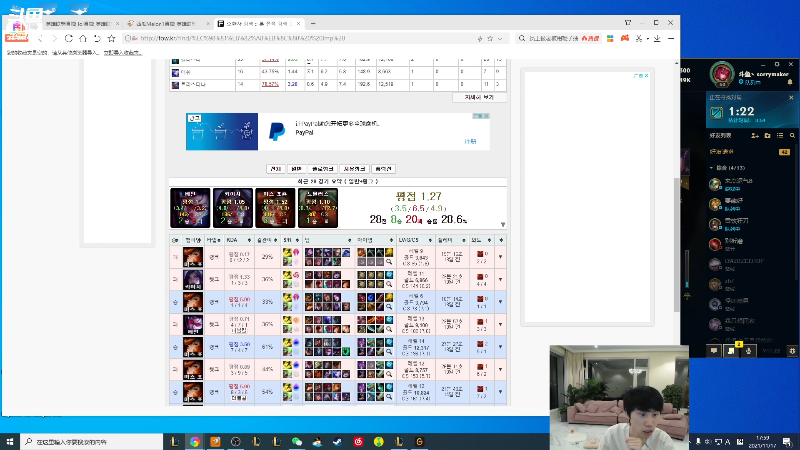The height and width of the screenshot is (450, 800).
Task: Select the second match filter tab
Action: (296, 169)
